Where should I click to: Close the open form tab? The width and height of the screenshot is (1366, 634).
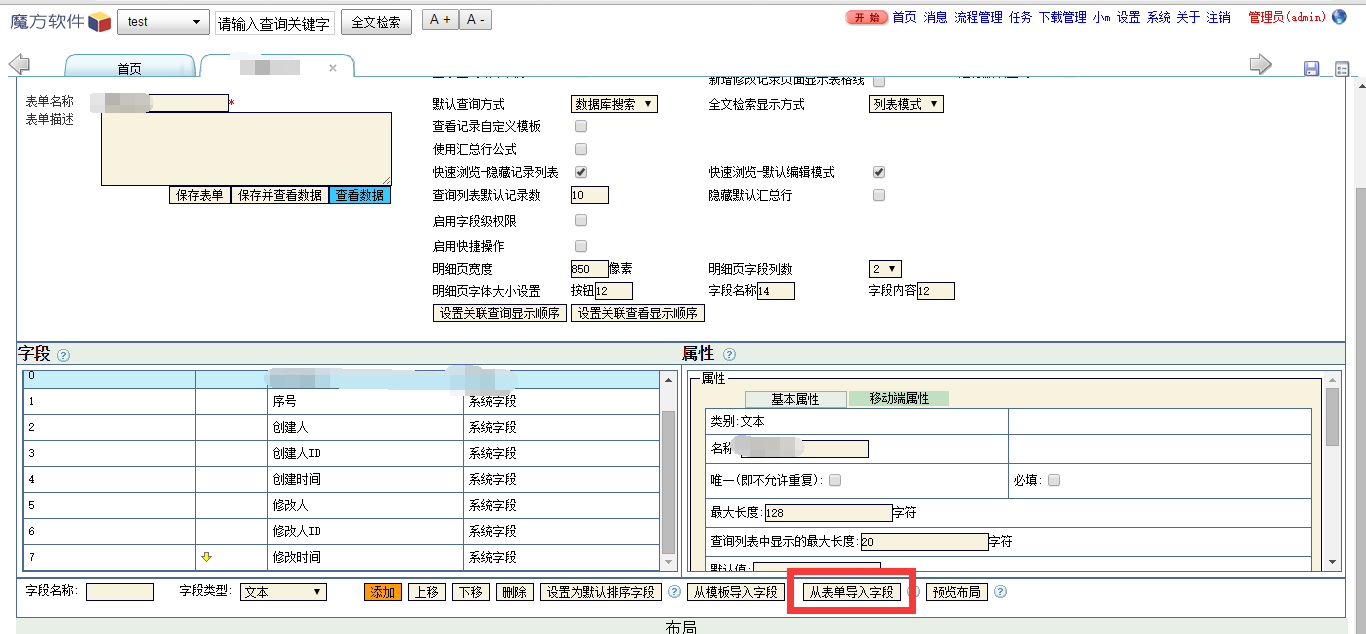333,68
